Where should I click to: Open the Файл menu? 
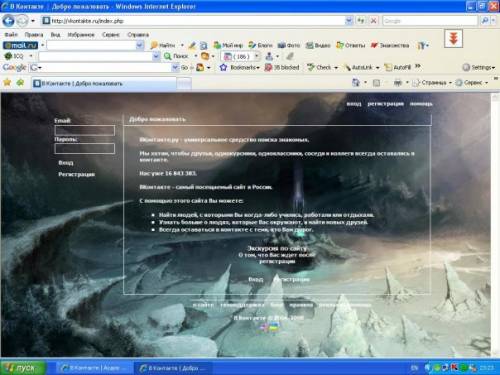click(x=11, y=35)
